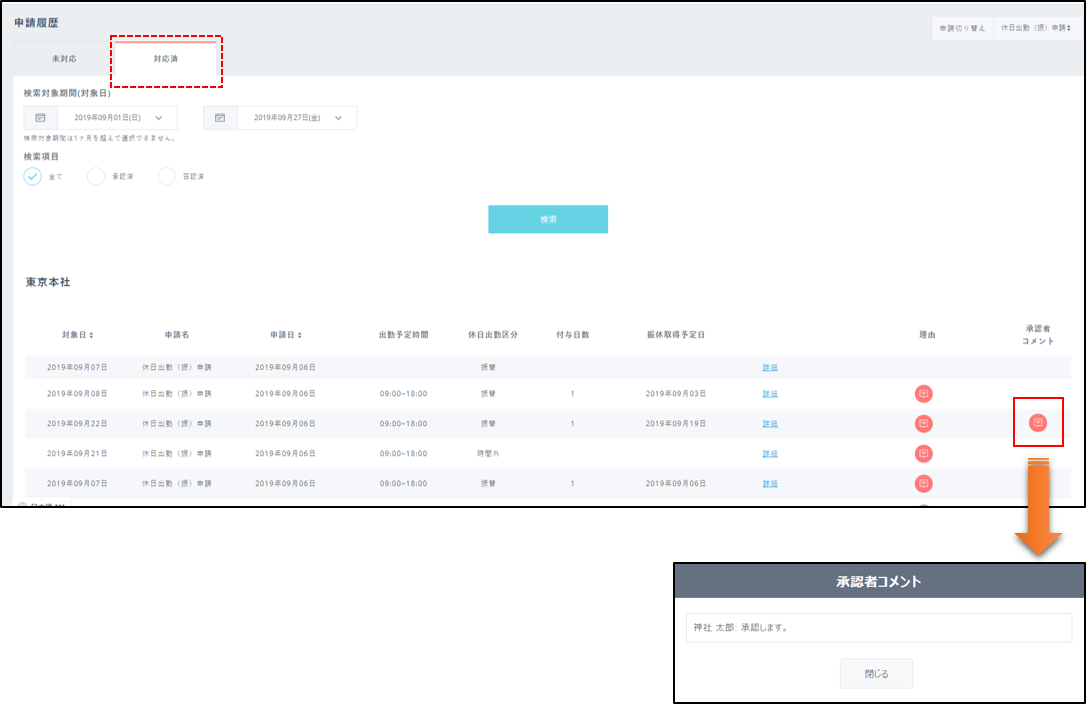The image size is (1086, 704).
Task: Switch to the 未対応 tab
Action: click(64, 59)
